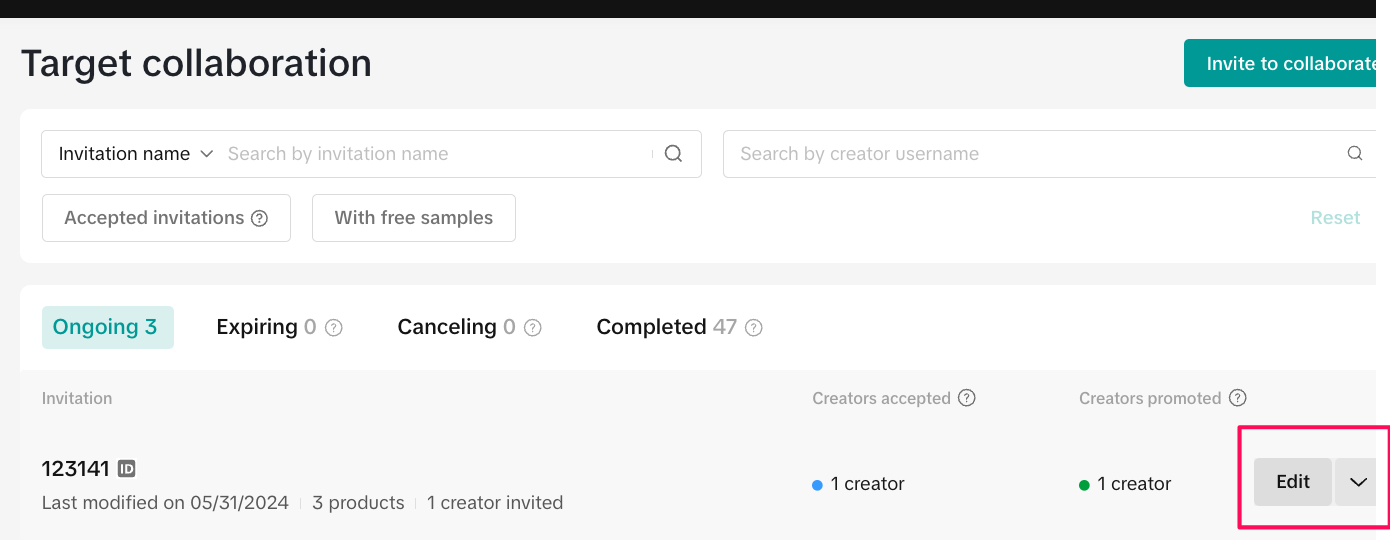Image resolution: width=1390 pixels, height=540 pixels.
Task: Focus the Search by creator username field
Action: [x=1030, y=154]
